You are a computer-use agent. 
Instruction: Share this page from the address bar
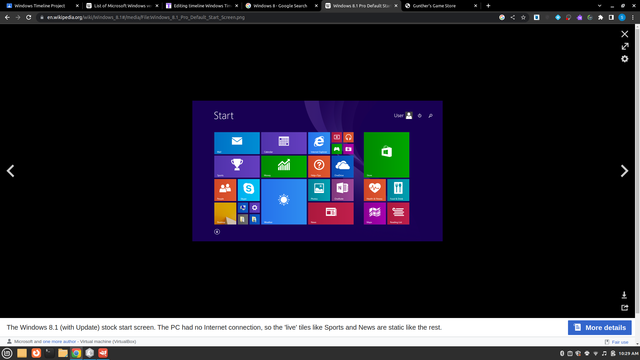[x=513, y=18]
